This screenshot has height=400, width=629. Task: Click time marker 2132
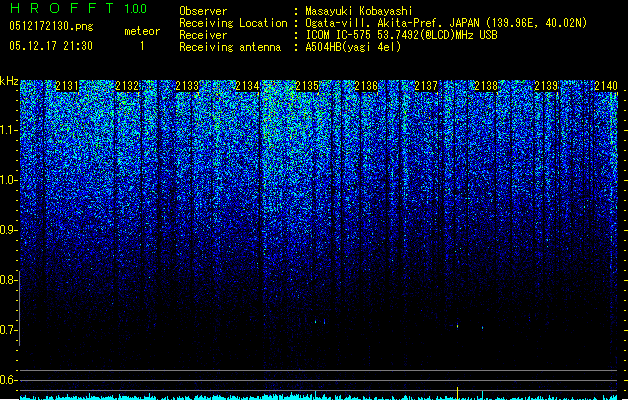[x=127, y=86]
